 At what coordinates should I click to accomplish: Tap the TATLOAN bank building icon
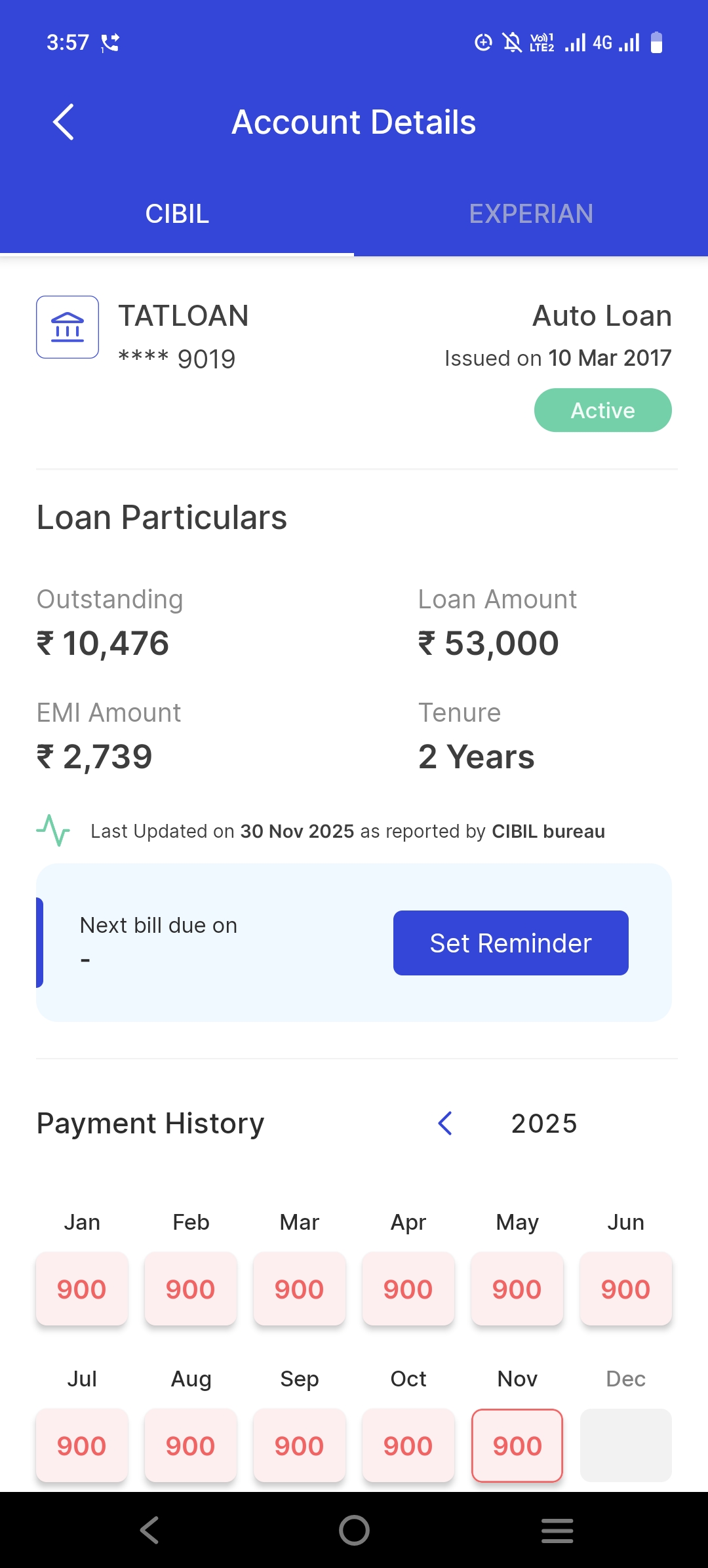68,327
